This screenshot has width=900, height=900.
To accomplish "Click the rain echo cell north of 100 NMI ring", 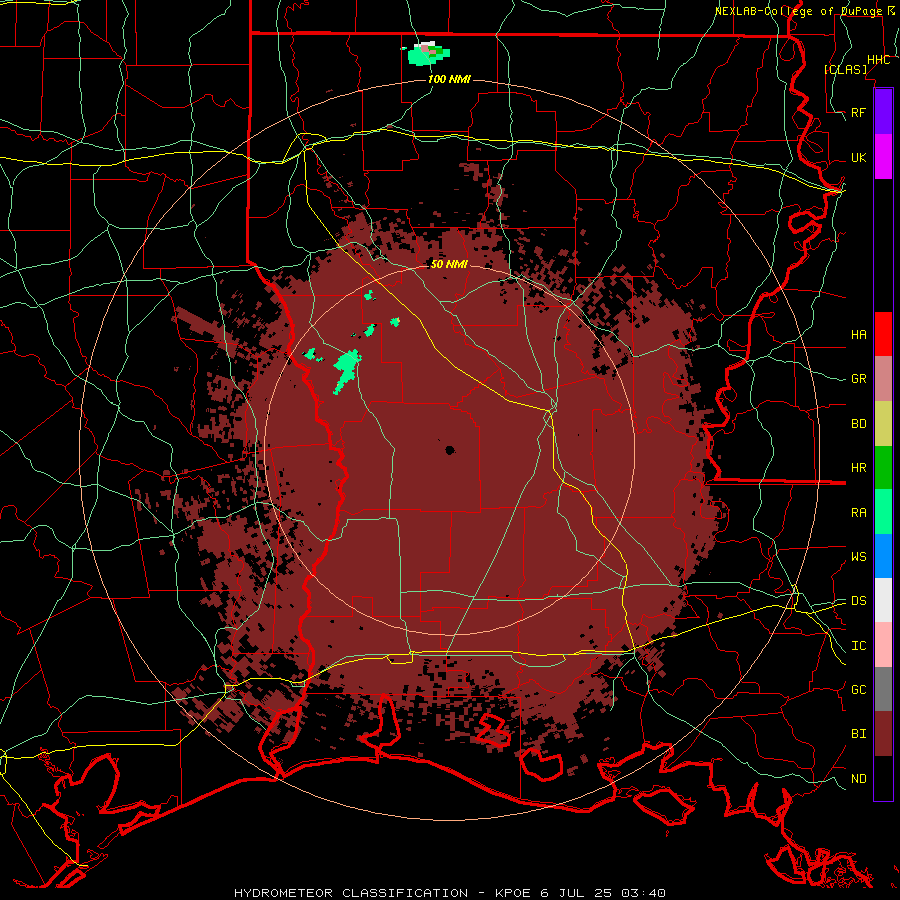I will (x=428, y=53).
